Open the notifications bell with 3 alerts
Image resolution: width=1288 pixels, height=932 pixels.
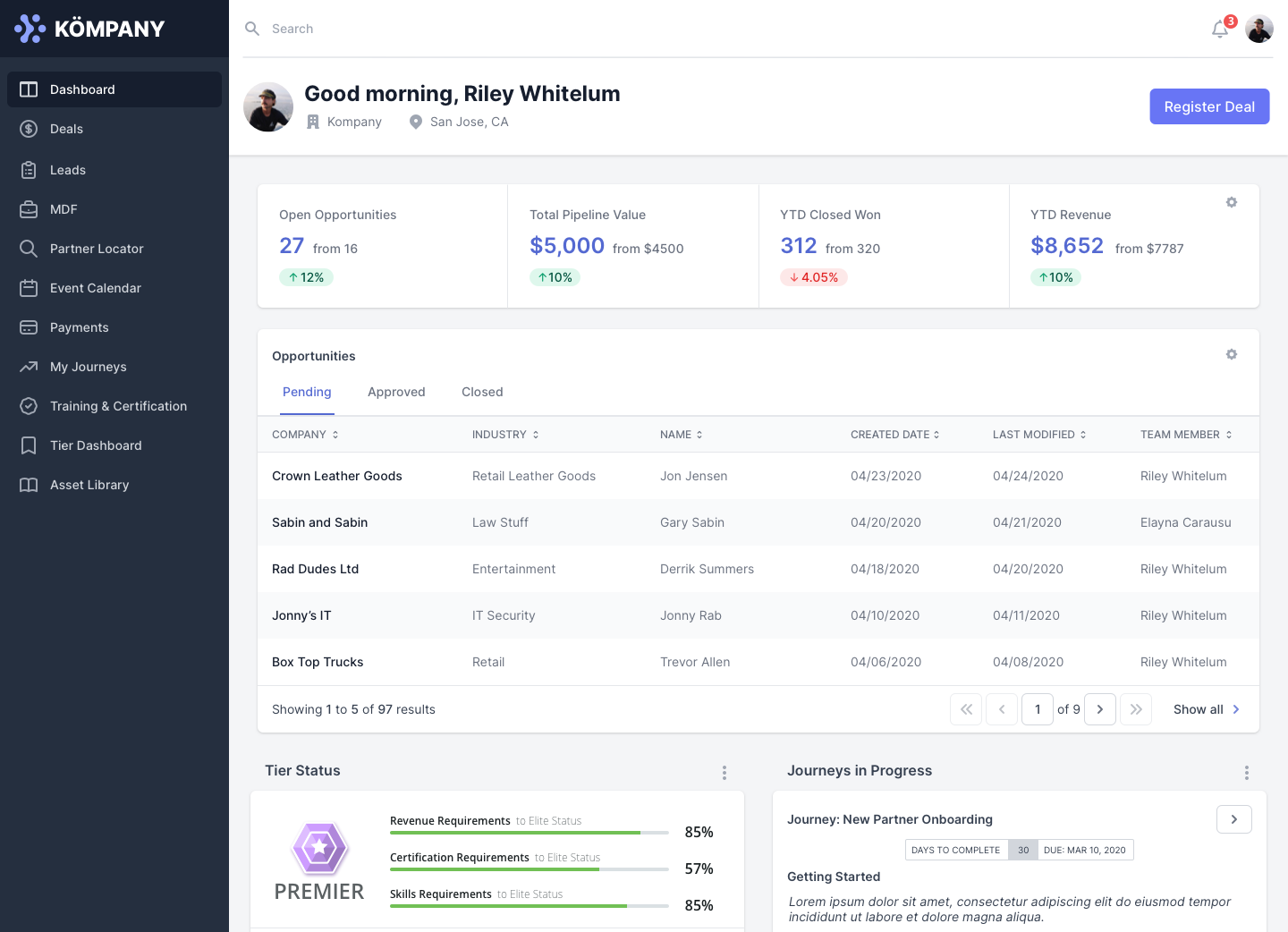(x=1219, y=29)
